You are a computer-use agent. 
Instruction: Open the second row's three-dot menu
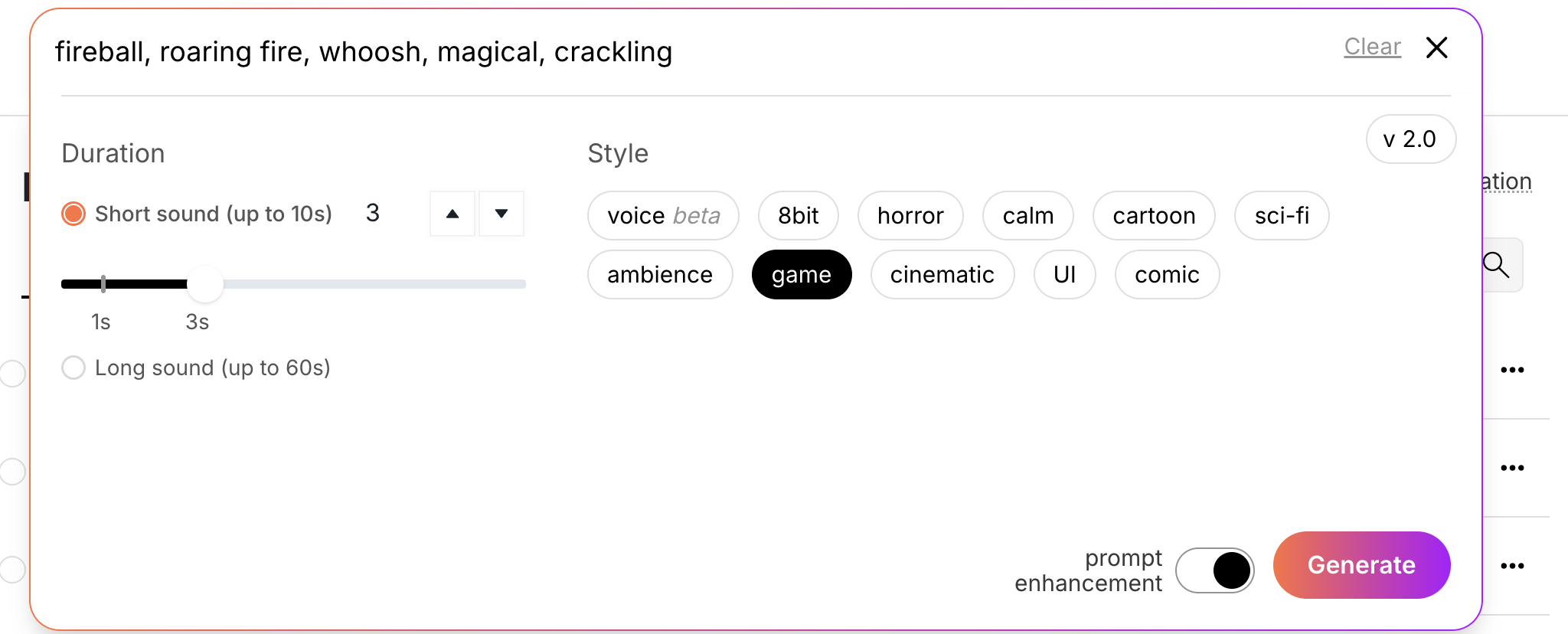click(x=1512, y=468)
